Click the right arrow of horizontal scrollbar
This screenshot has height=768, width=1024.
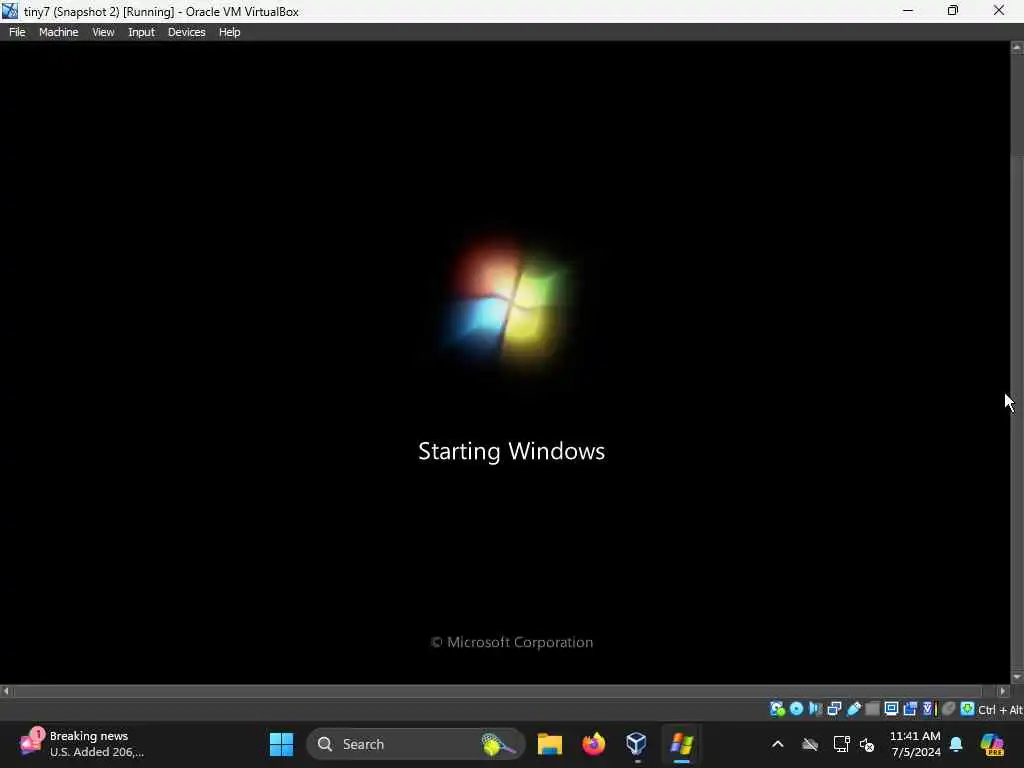tap(1003, 691)
